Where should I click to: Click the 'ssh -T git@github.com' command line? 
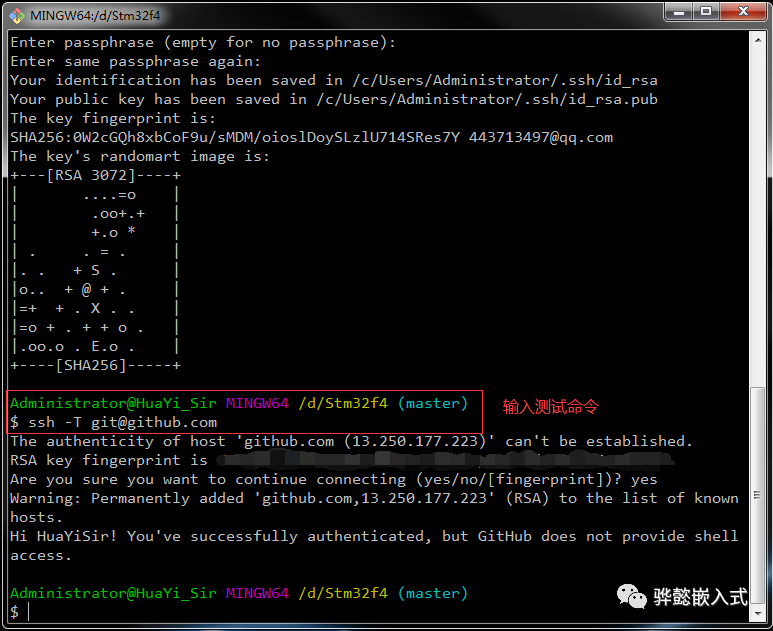click(113, 422)
